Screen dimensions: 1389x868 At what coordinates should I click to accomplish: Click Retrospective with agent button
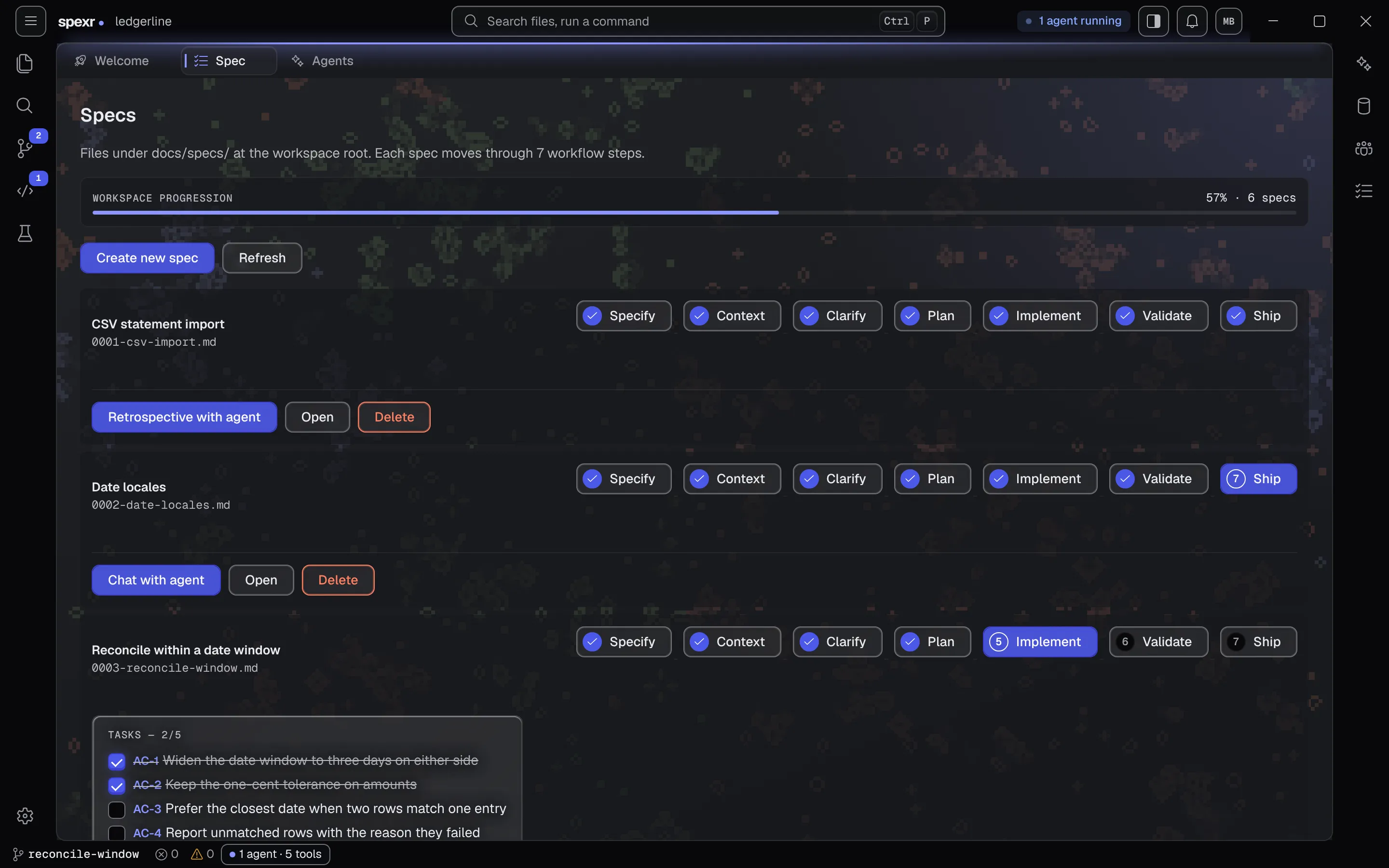tap(184, 417)
